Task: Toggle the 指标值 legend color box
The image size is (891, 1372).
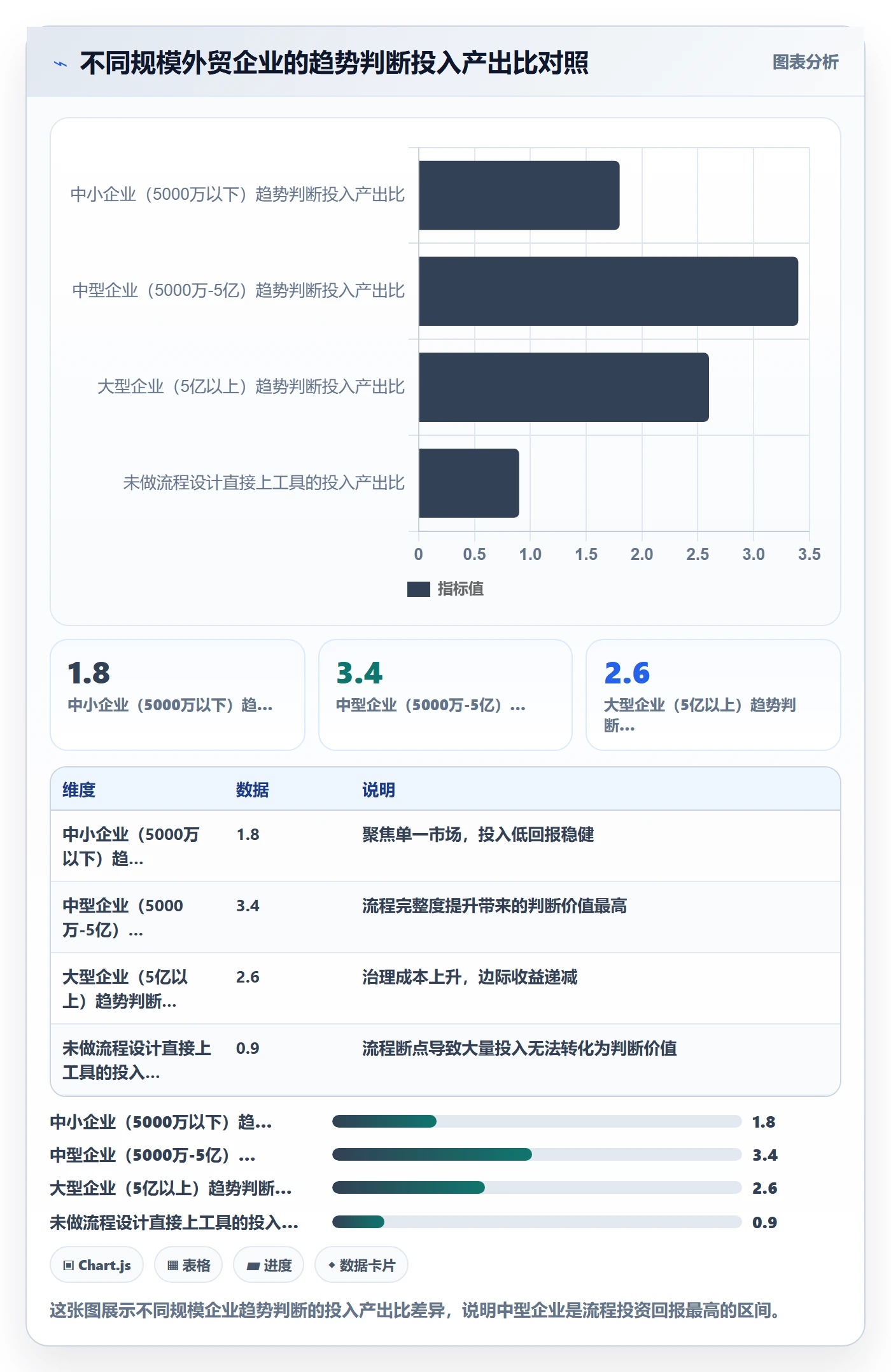Action: pyautogui.click(x=418, y=589)
